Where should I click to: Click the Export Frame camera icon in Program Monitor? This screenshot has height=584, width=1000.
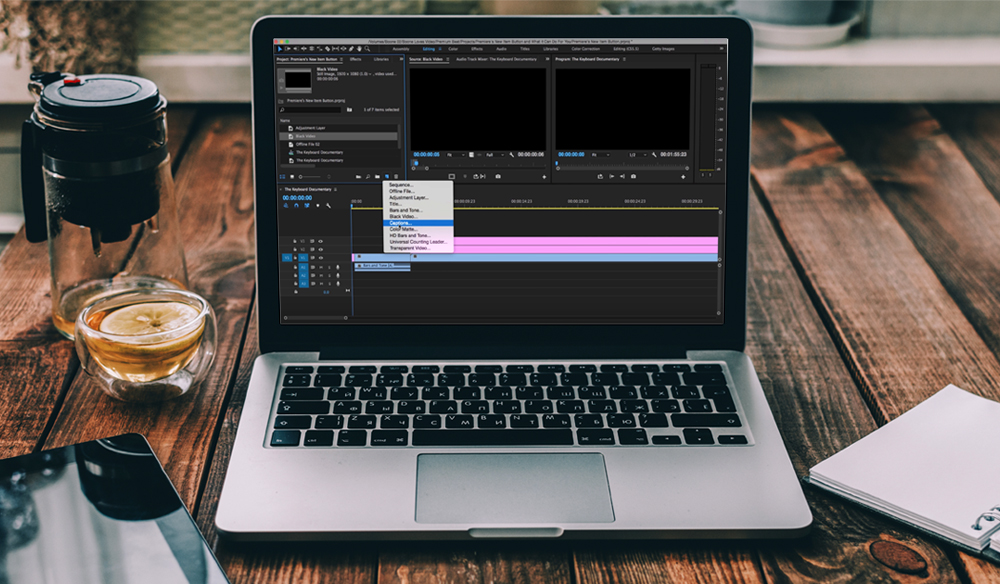pyautogui.click(x=633, y=176)
